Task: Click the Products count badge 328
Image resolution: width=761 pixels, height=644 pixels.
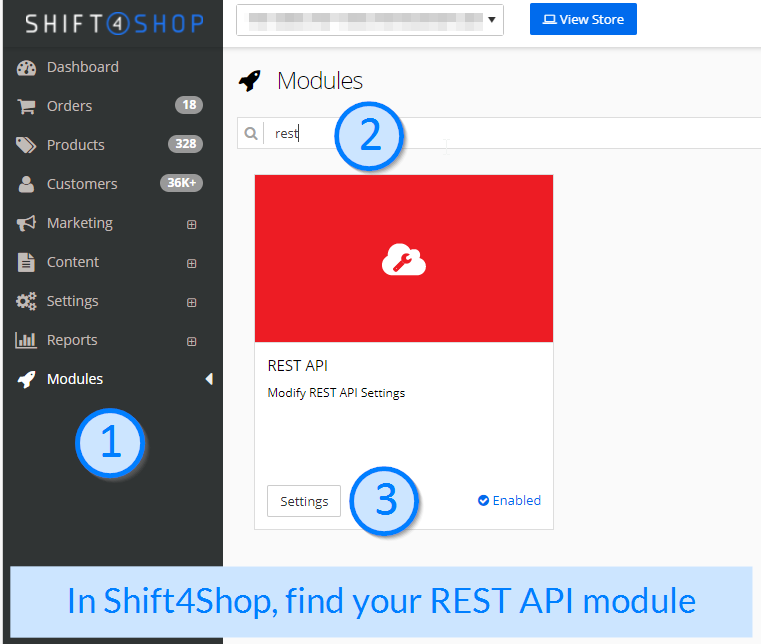Action: [185, 144]
